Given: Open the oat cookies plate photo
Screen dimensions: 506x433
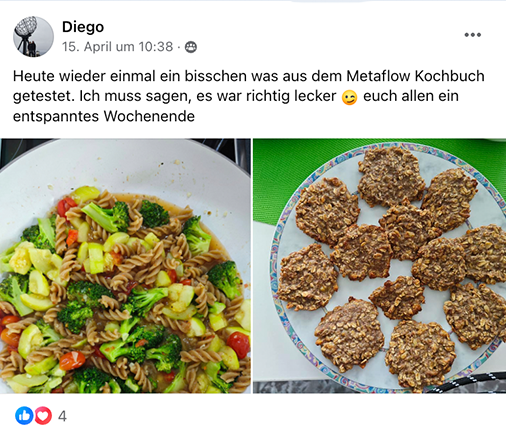Looking at the screenshot, I should (x=379, y=266).
